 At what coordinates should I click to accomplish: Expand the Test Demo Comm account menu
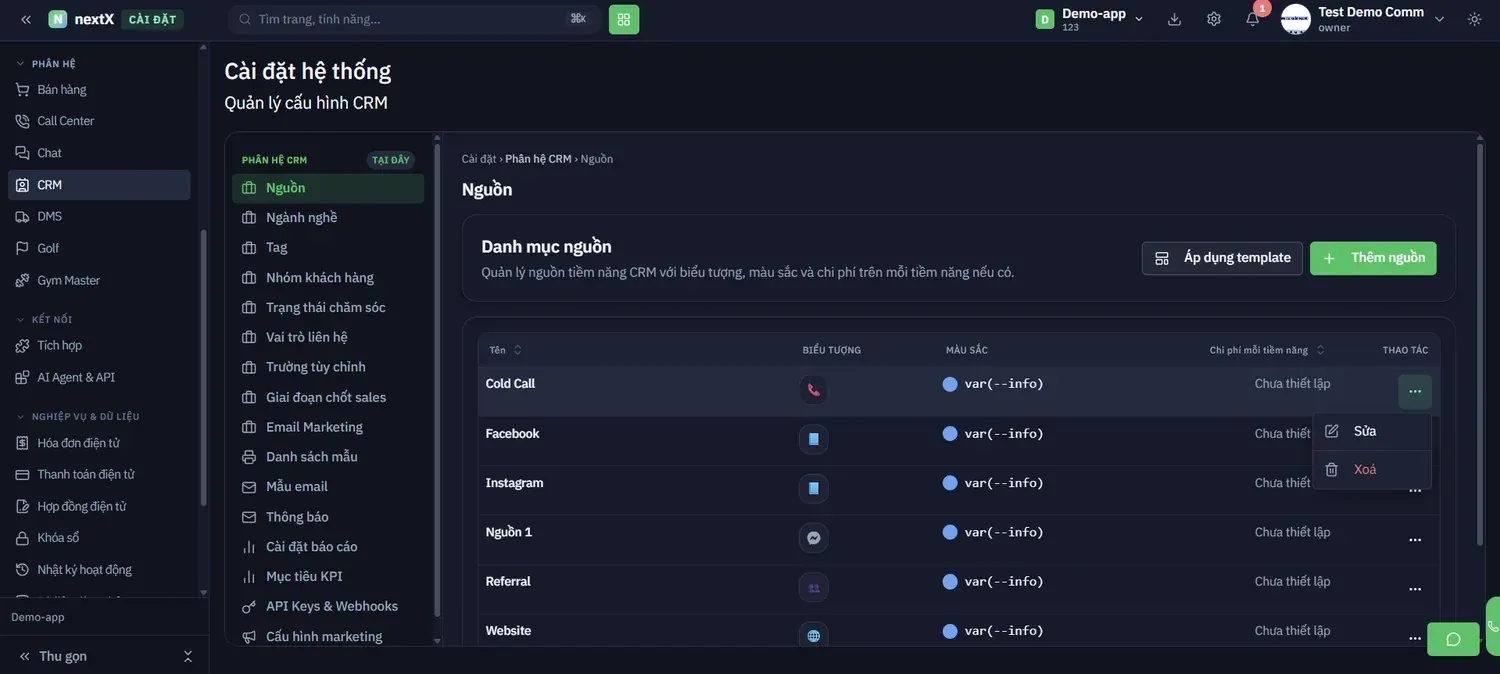click(1440, 19)
